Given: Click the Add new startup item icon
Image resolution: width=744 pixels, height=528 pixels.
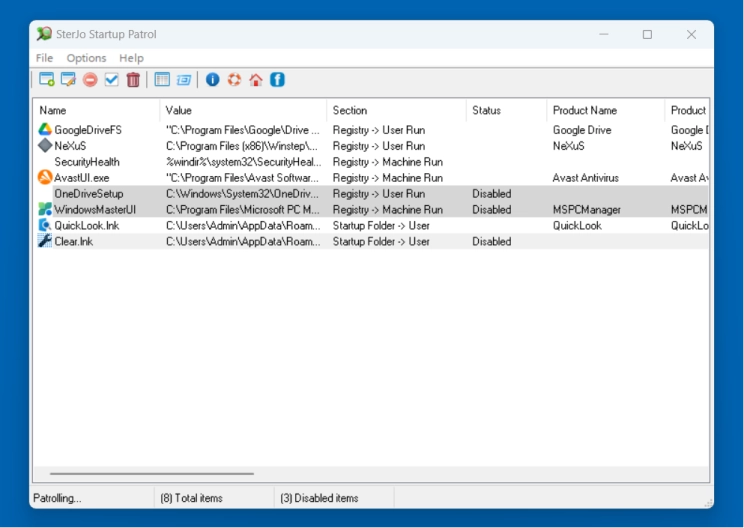Looking at the screenshot, I should tap(46, 80).
